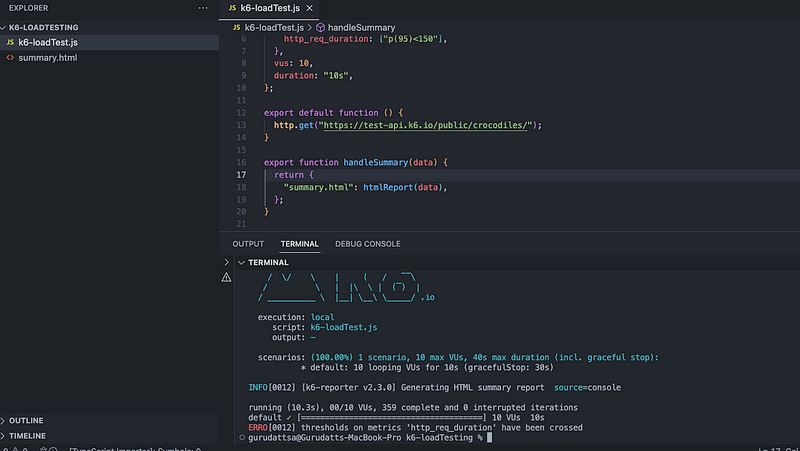800x451 pixels.
Task: Collapse the TERMINAL group chevron
Action: pyautogui.click(x=240, y=262)
